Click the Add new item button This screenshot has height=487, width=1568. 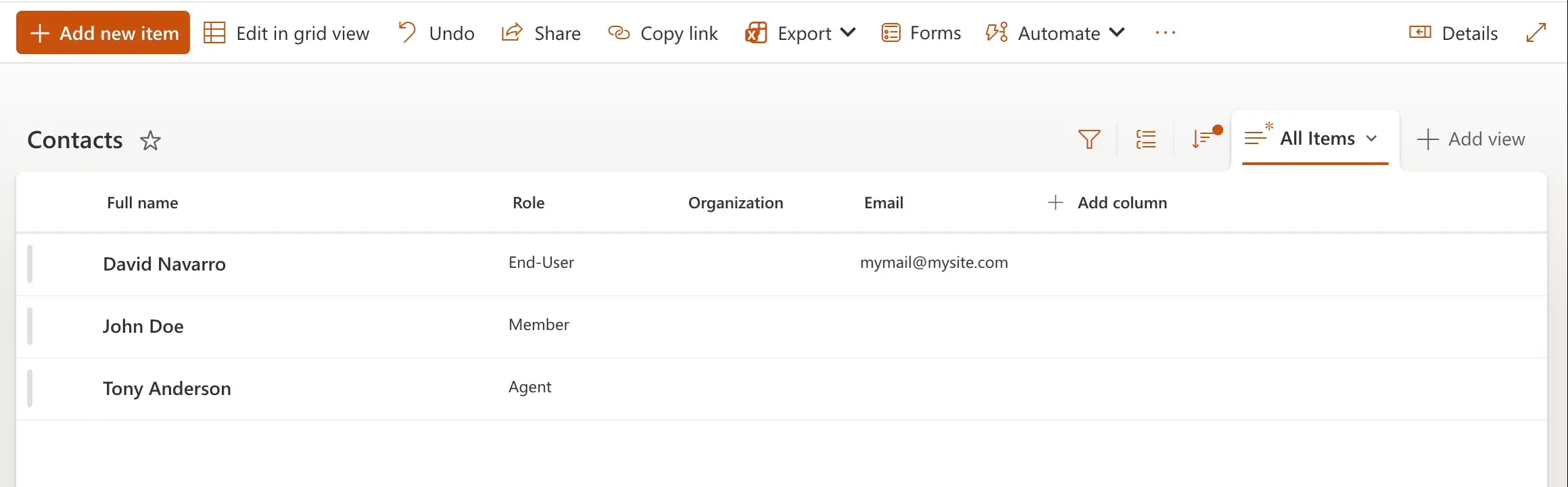point(103,32)
